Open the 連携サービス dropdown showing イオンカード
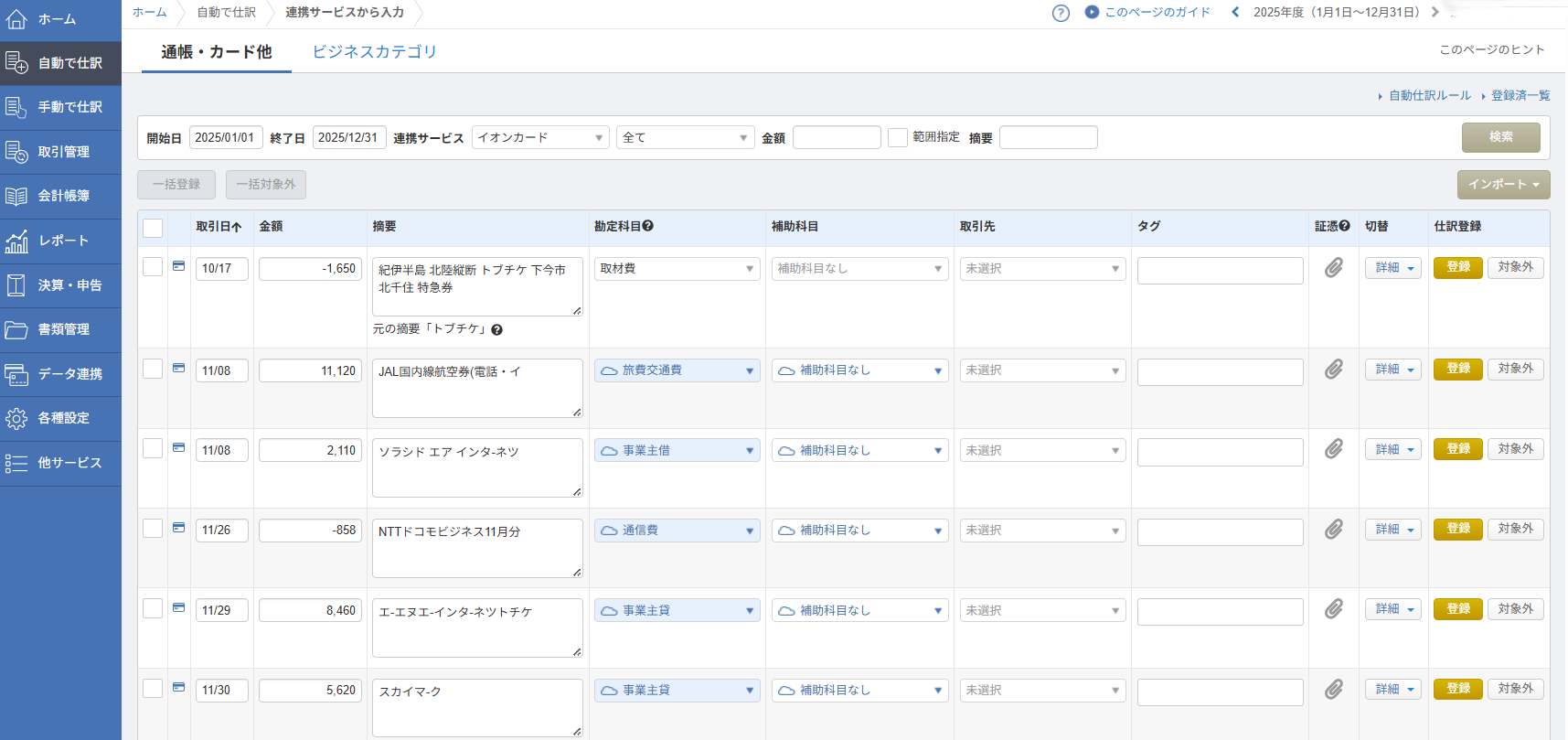This screenshot has height=740, width=1568. [540, 137]
